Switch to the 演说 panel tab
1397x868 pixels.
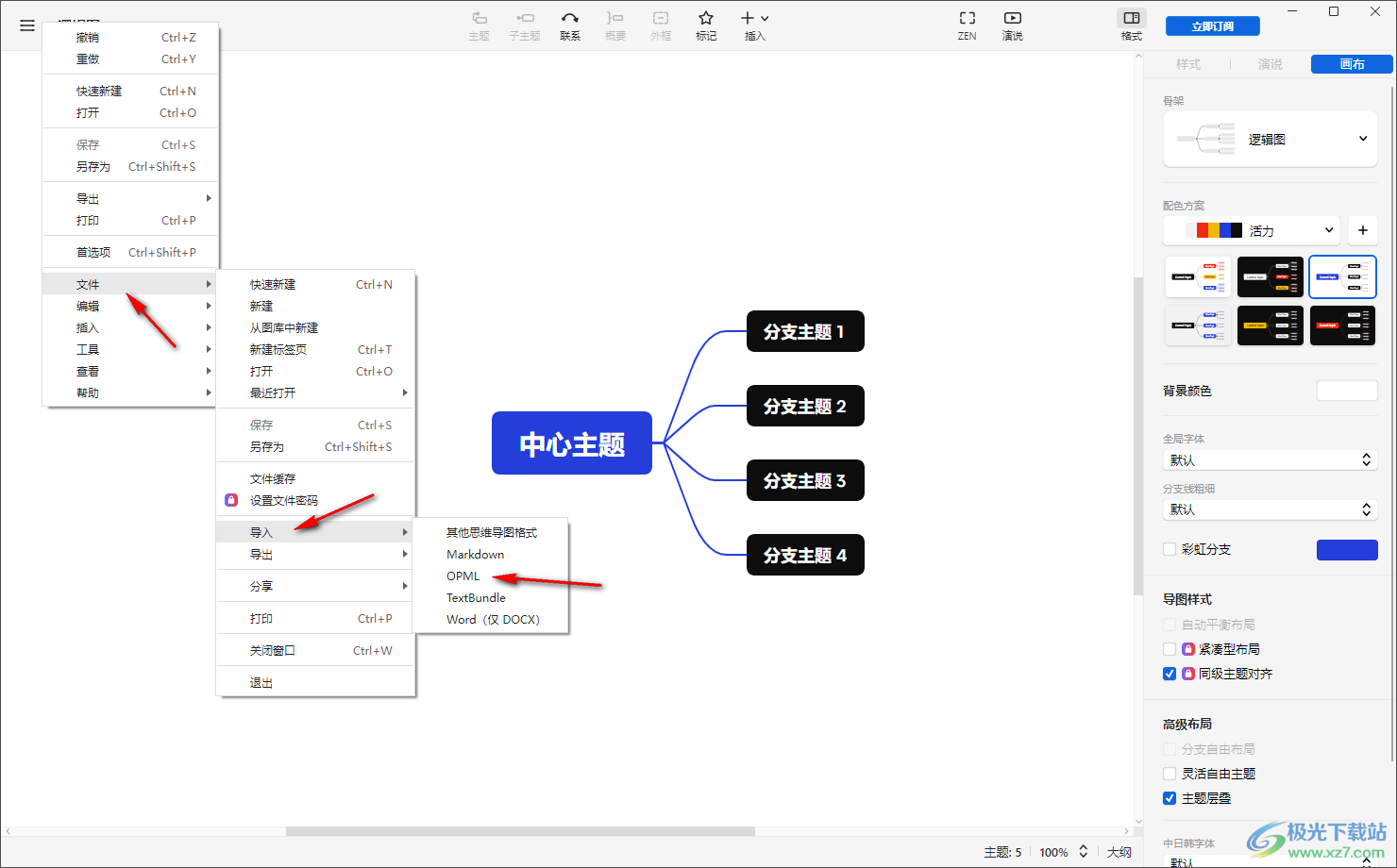click(1271, 64)
